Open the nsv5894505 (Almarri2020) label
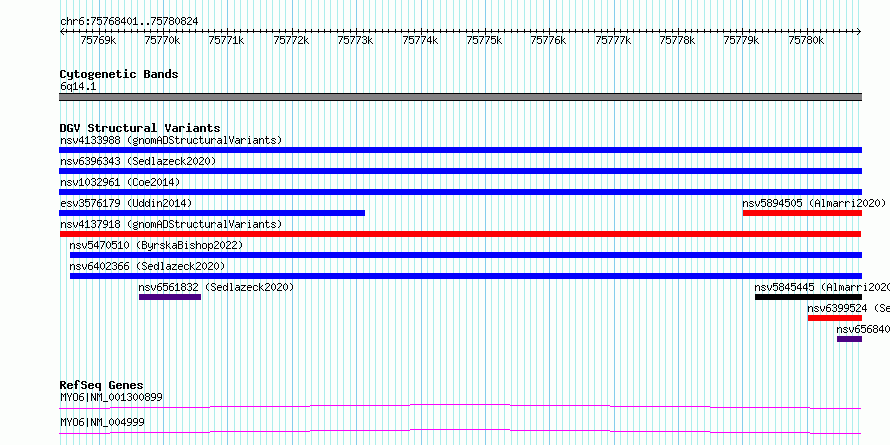 point(814,203)
